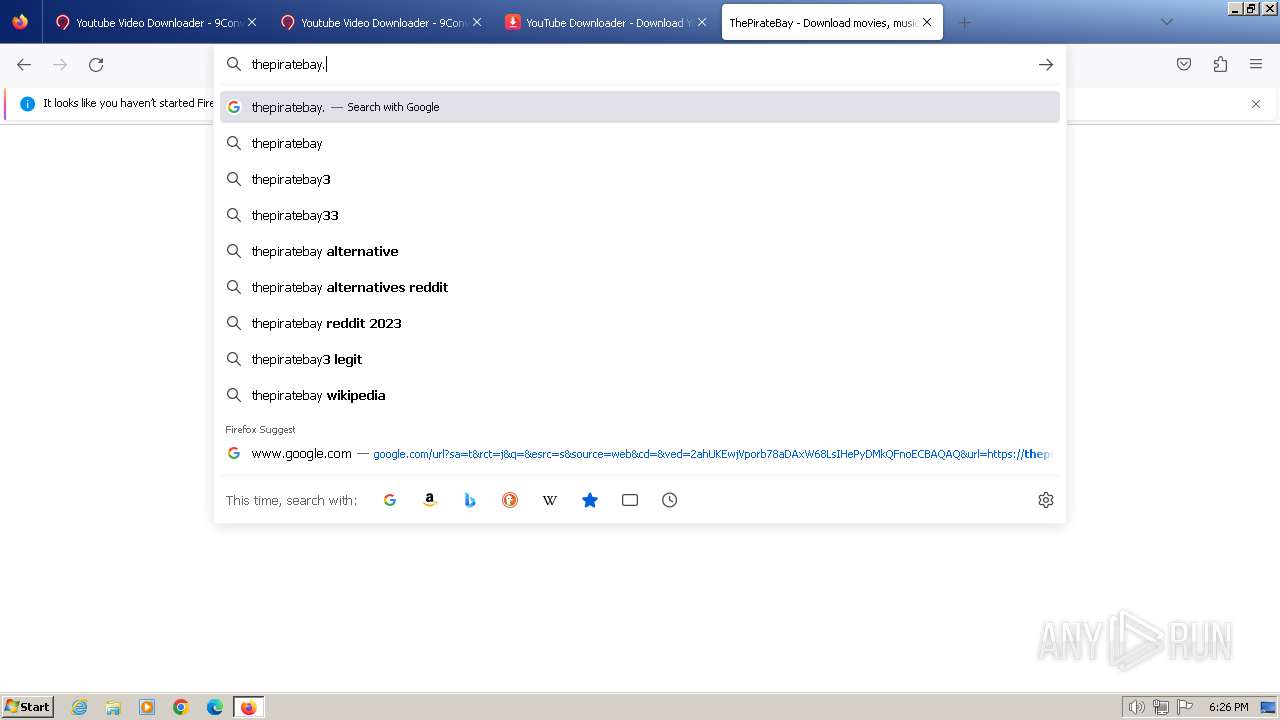Select 'thepiratebay. — Search with Google' suggestion
The width and height of the screenshot is (1280, 720).
coord(640,107)
